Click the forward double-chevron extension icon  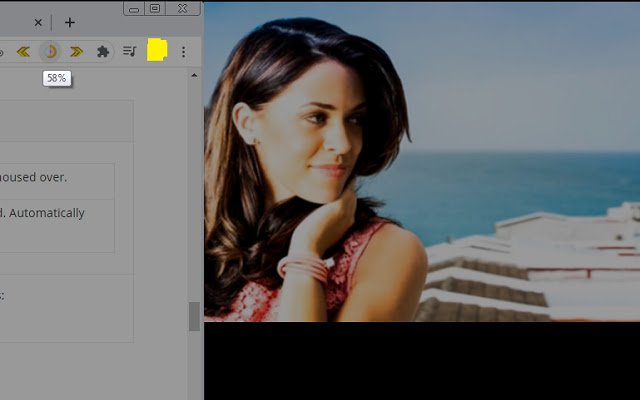pyautogui.click(x=76, y=52)
